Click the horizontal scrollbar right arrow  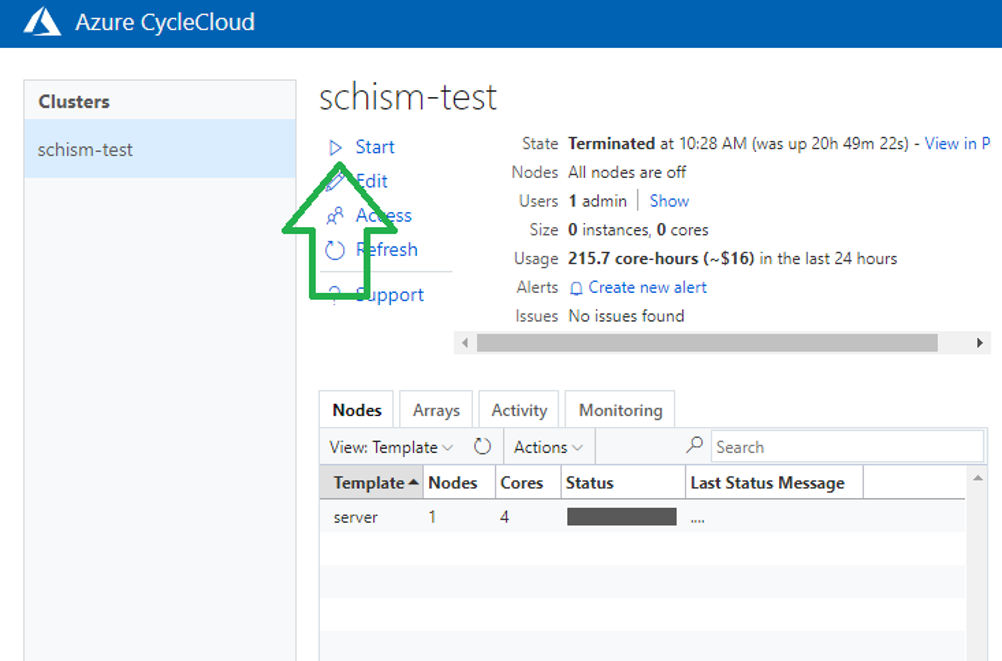pyautogui.click(x=980, y=343)
